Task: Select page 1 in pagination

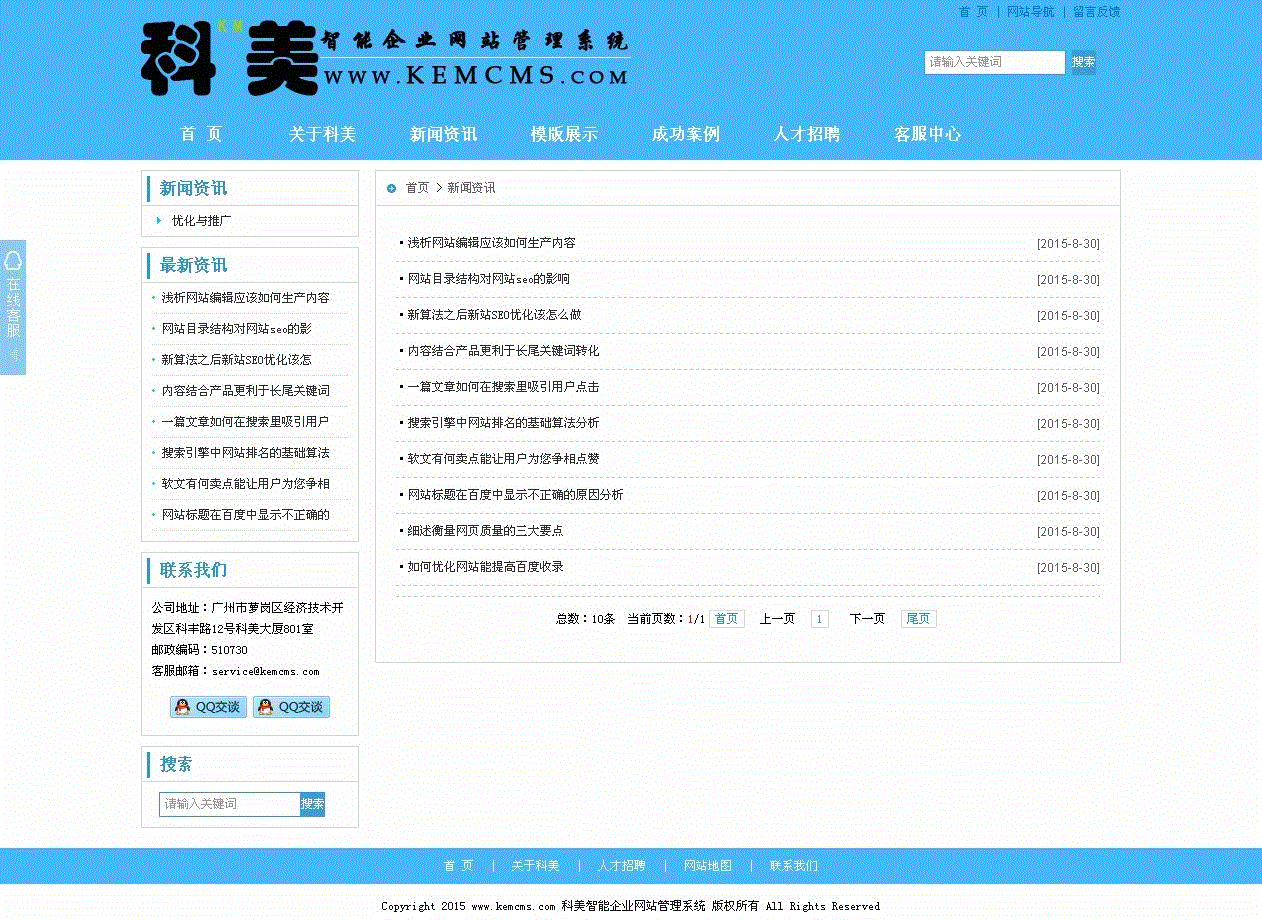Action: pyautogui.click(x=819, y=619)
